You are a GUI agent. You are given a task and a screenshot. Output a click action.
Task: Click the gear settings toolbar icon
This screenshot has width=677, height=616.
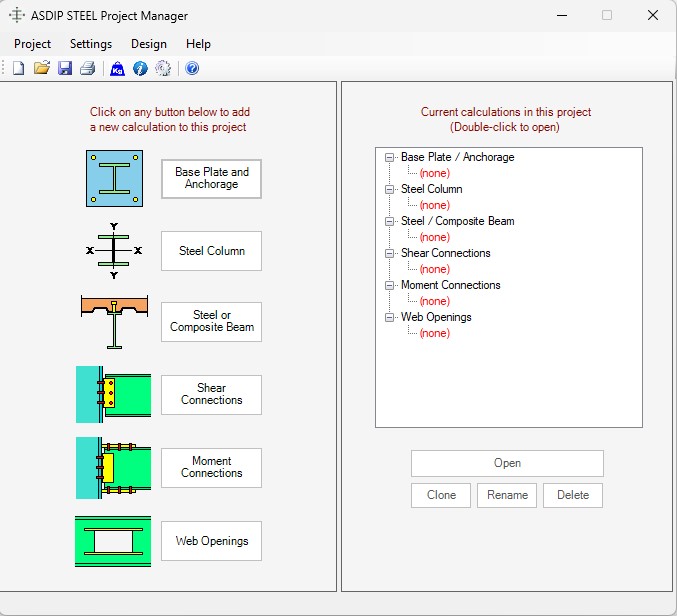[x=163, y=68]
